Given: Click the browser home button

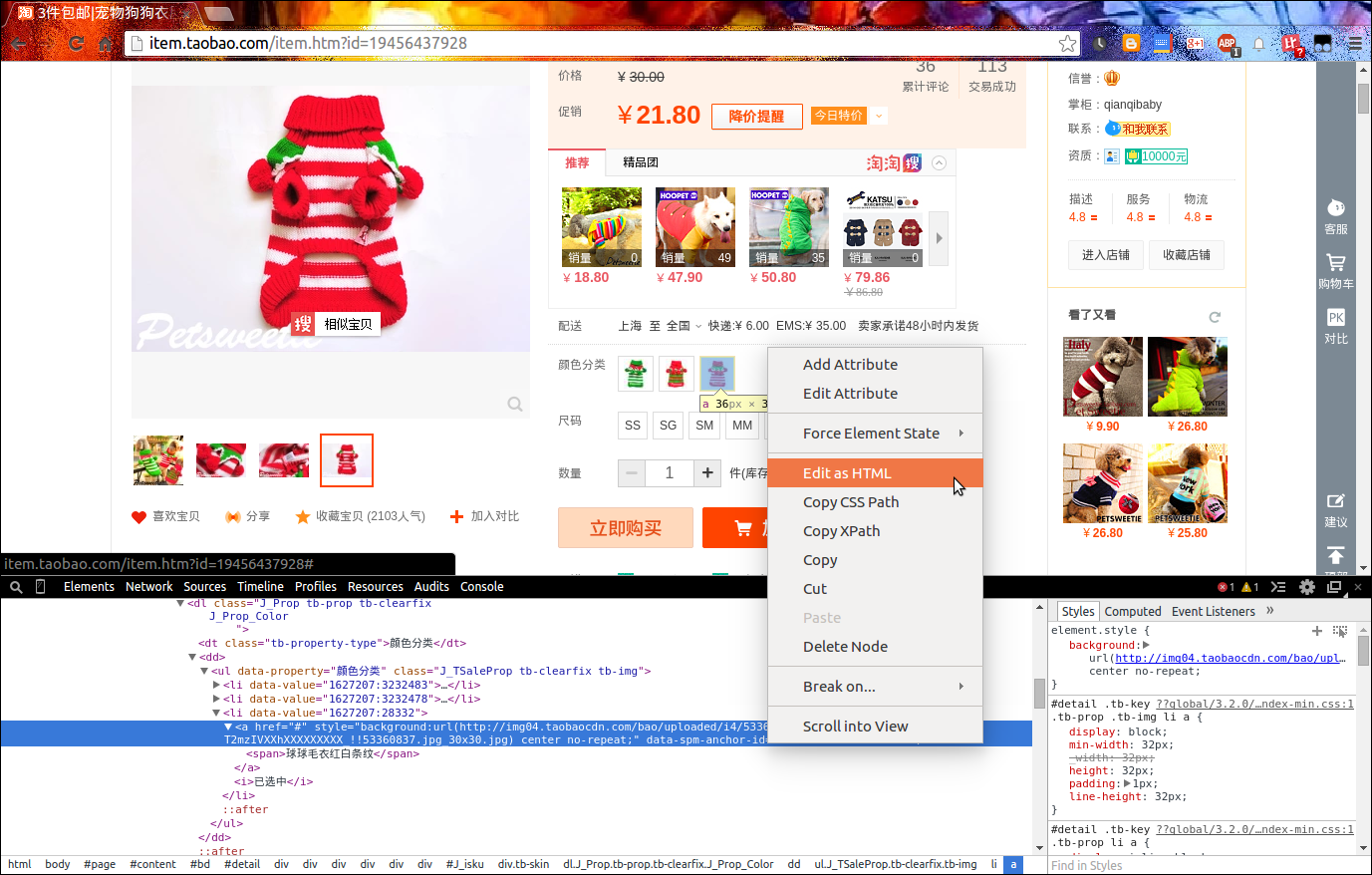Looking at the screenshot, I should [106, 43].
